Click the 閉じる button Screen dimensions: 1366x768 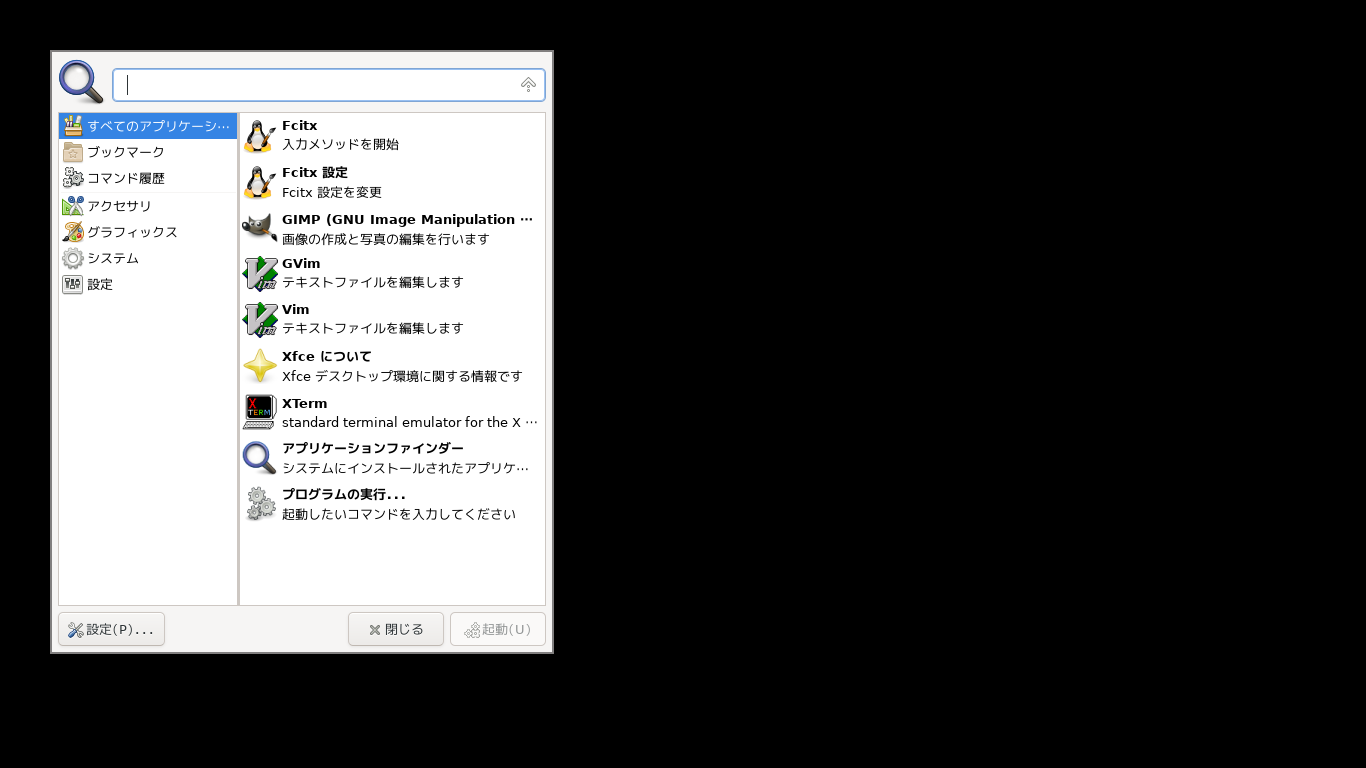pos(396,629)
